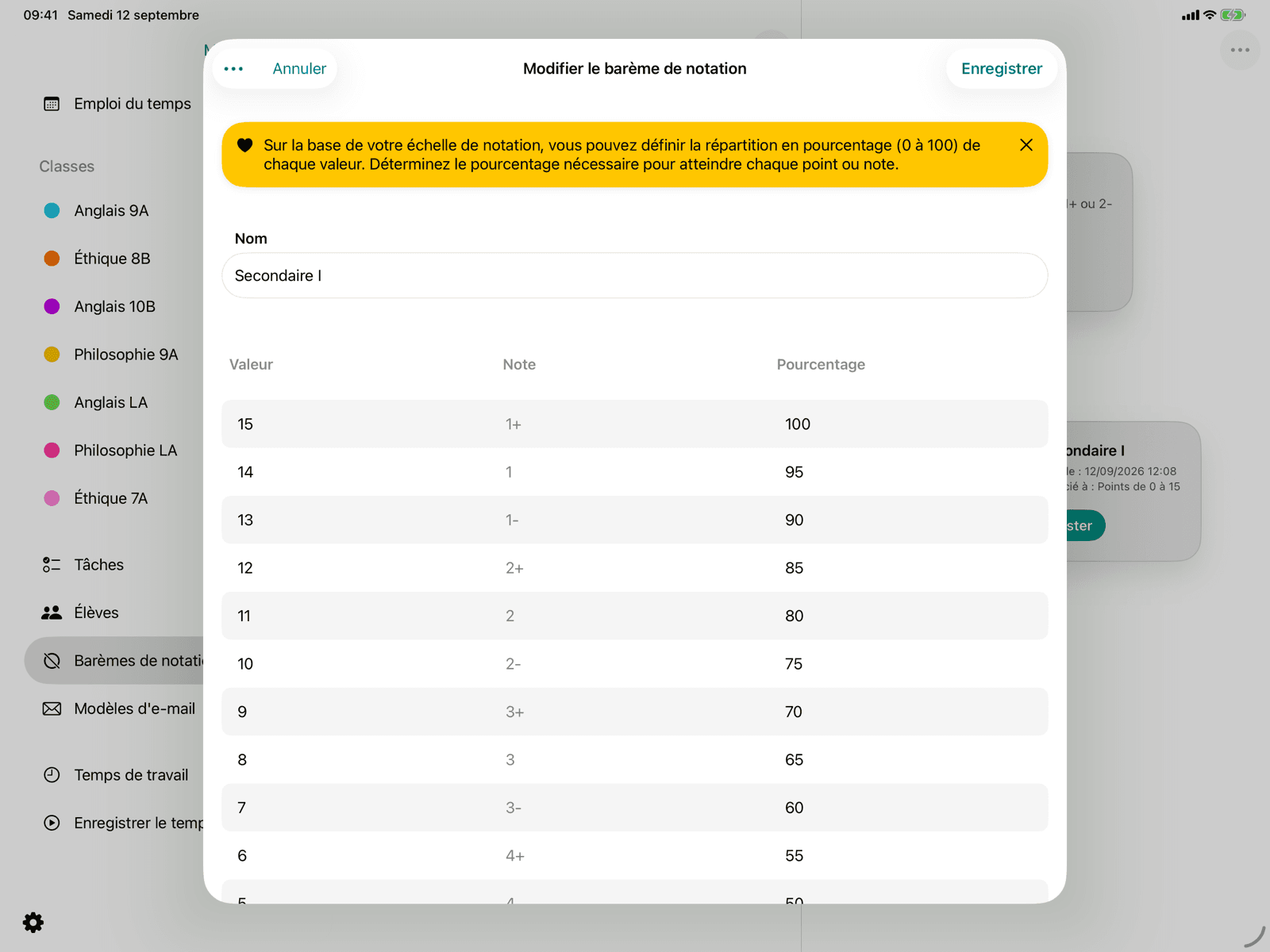Open Emploi du temps calendar icon
Screen dimensions: 1270x952
pyautogui.click(x=52, y=104)
